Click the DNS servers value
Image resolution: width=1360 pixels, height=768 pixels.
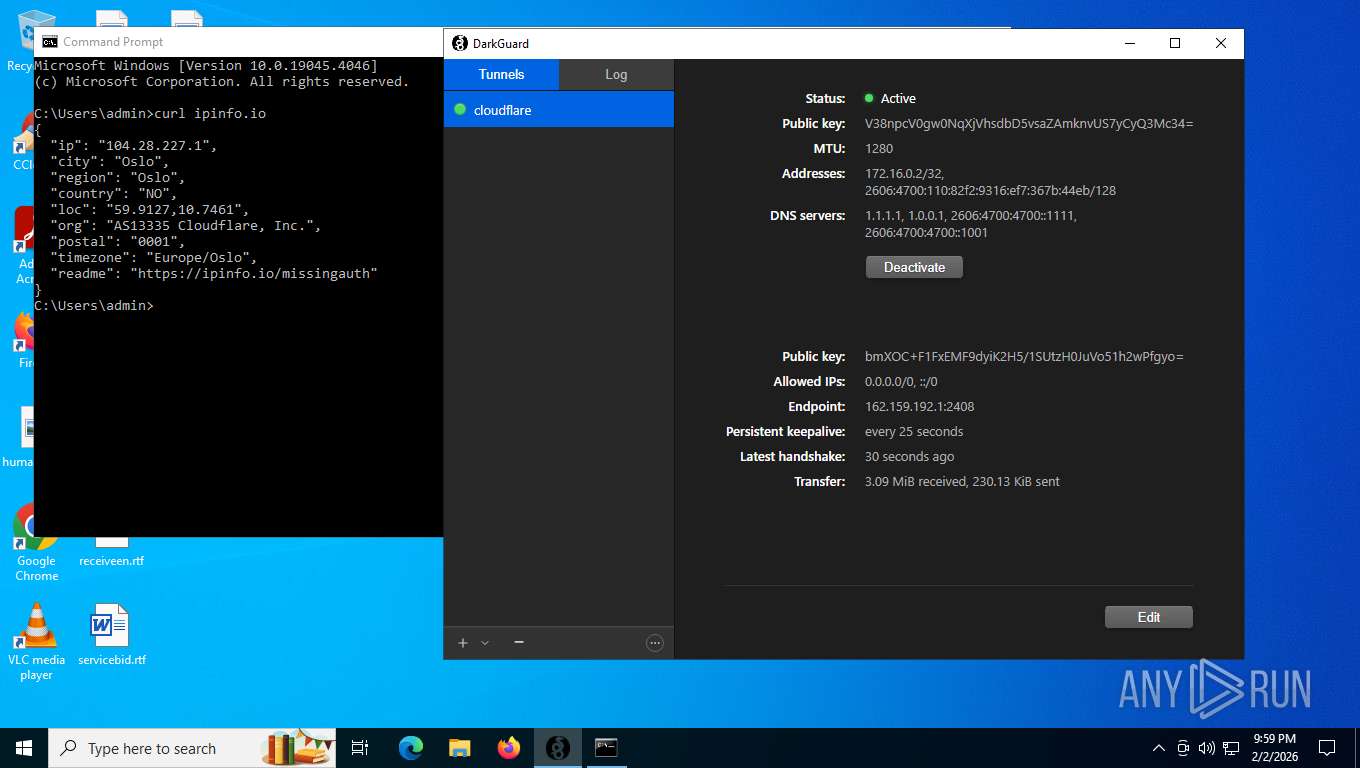(x=971, y=224)
